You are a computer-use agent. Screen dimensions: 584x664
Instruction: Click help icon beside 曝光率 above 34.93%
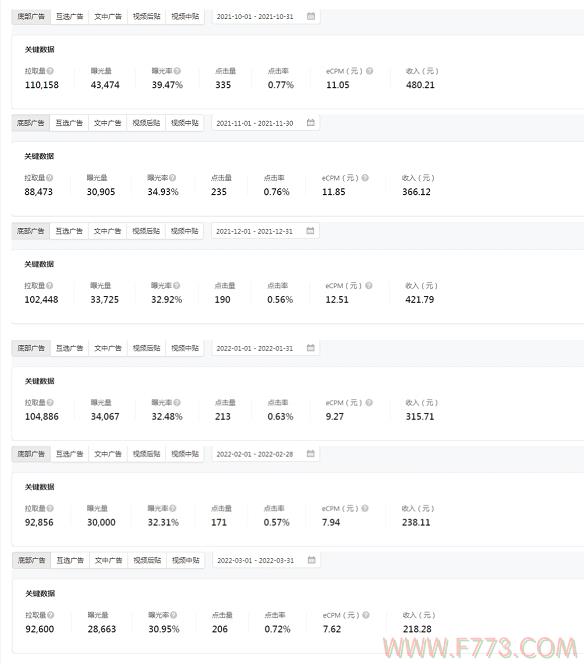pyautogui.click(x=172, y=177)
